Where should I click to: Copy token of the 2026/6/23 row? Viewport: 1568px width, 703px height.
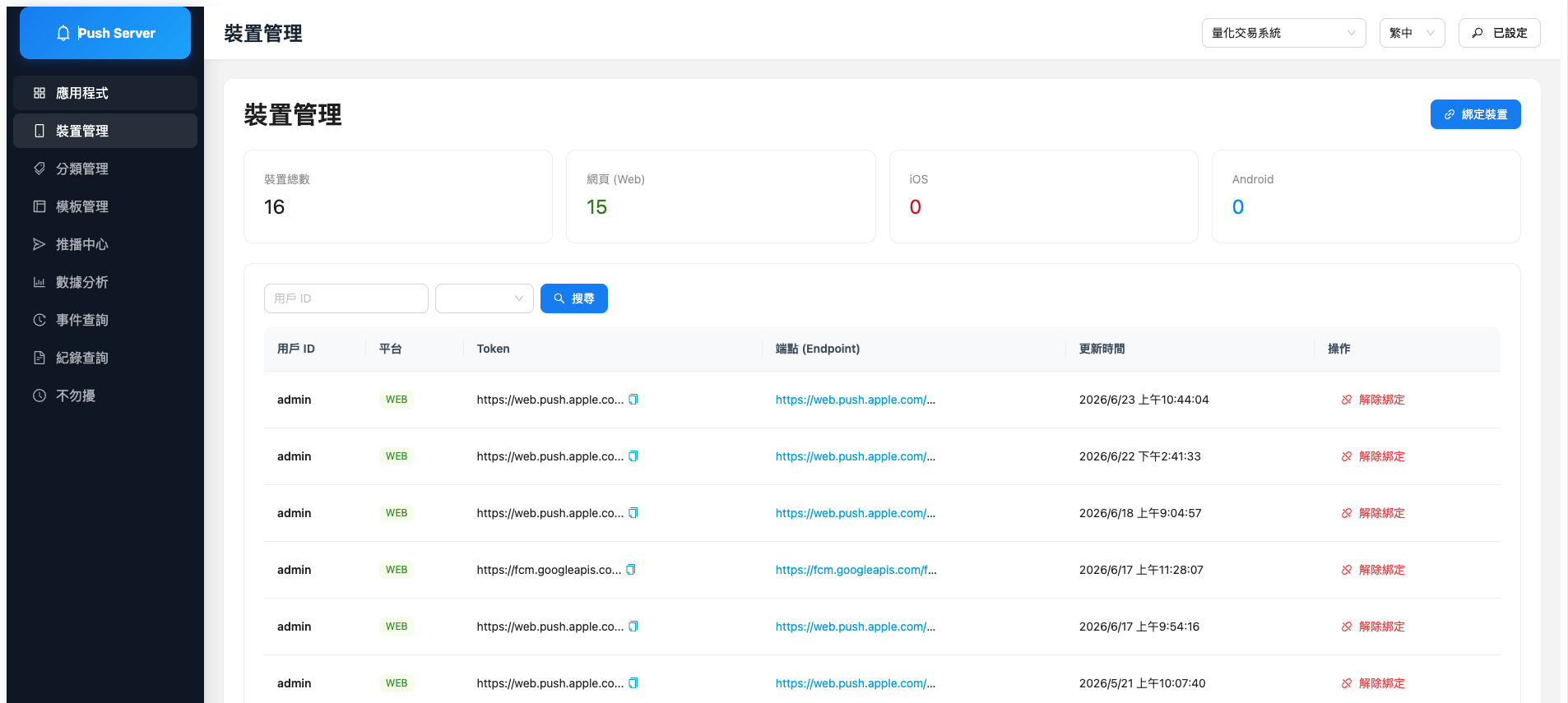(x=633, y=400)
